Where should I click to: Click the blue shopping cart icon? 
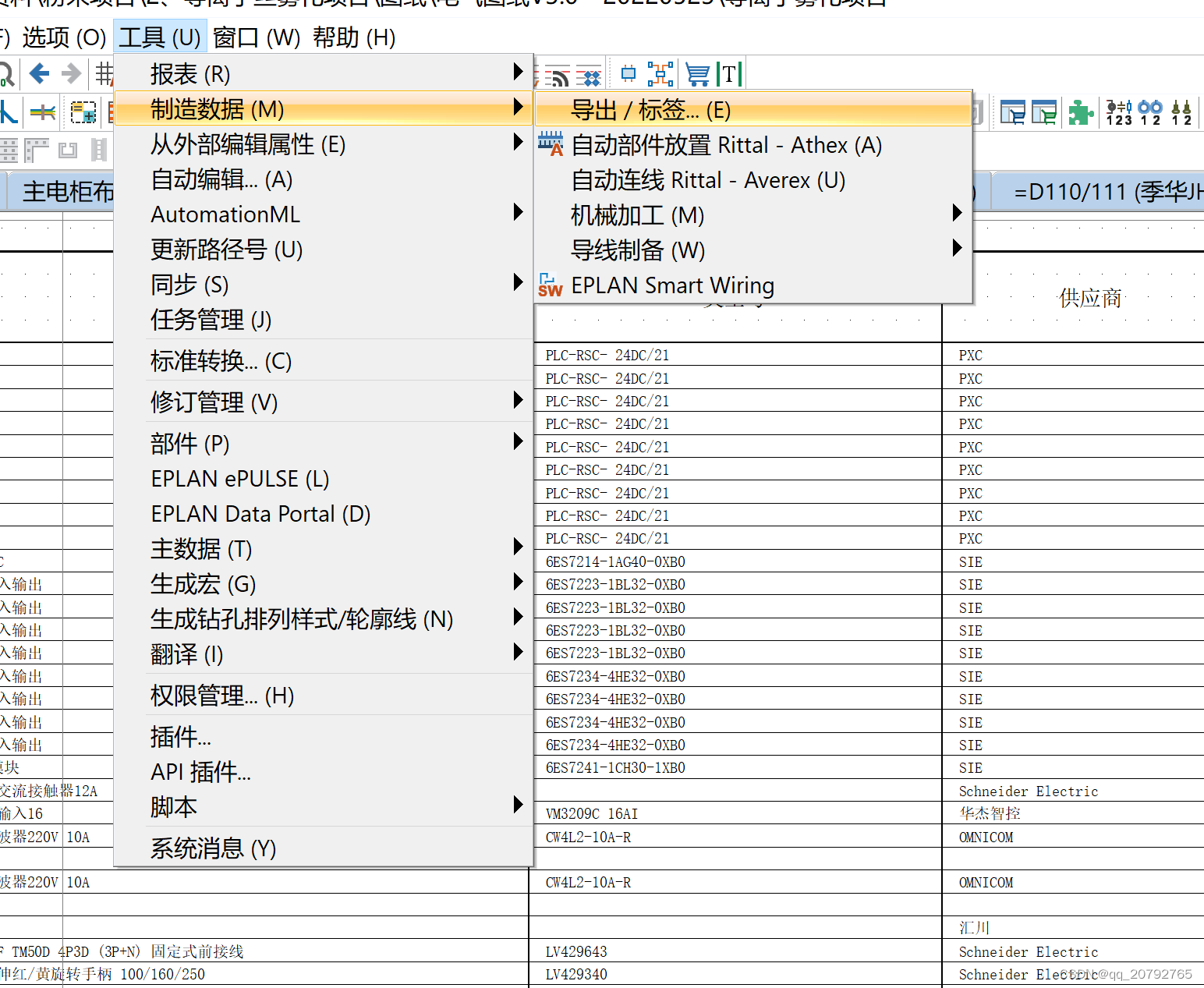[697, 75]
